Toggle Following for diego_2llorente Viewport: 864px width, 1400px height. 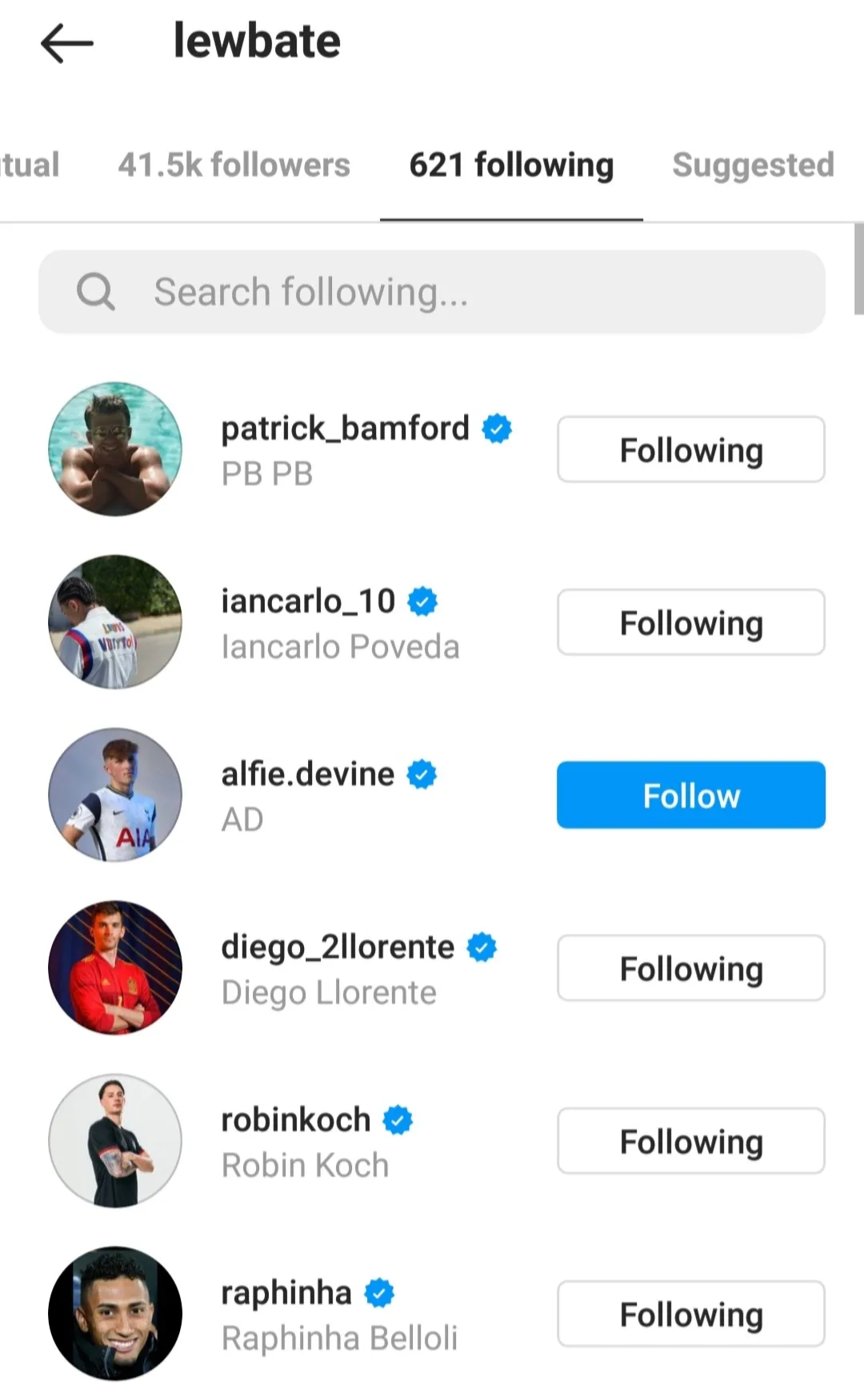pyautogui.click(x=690, y=967)
